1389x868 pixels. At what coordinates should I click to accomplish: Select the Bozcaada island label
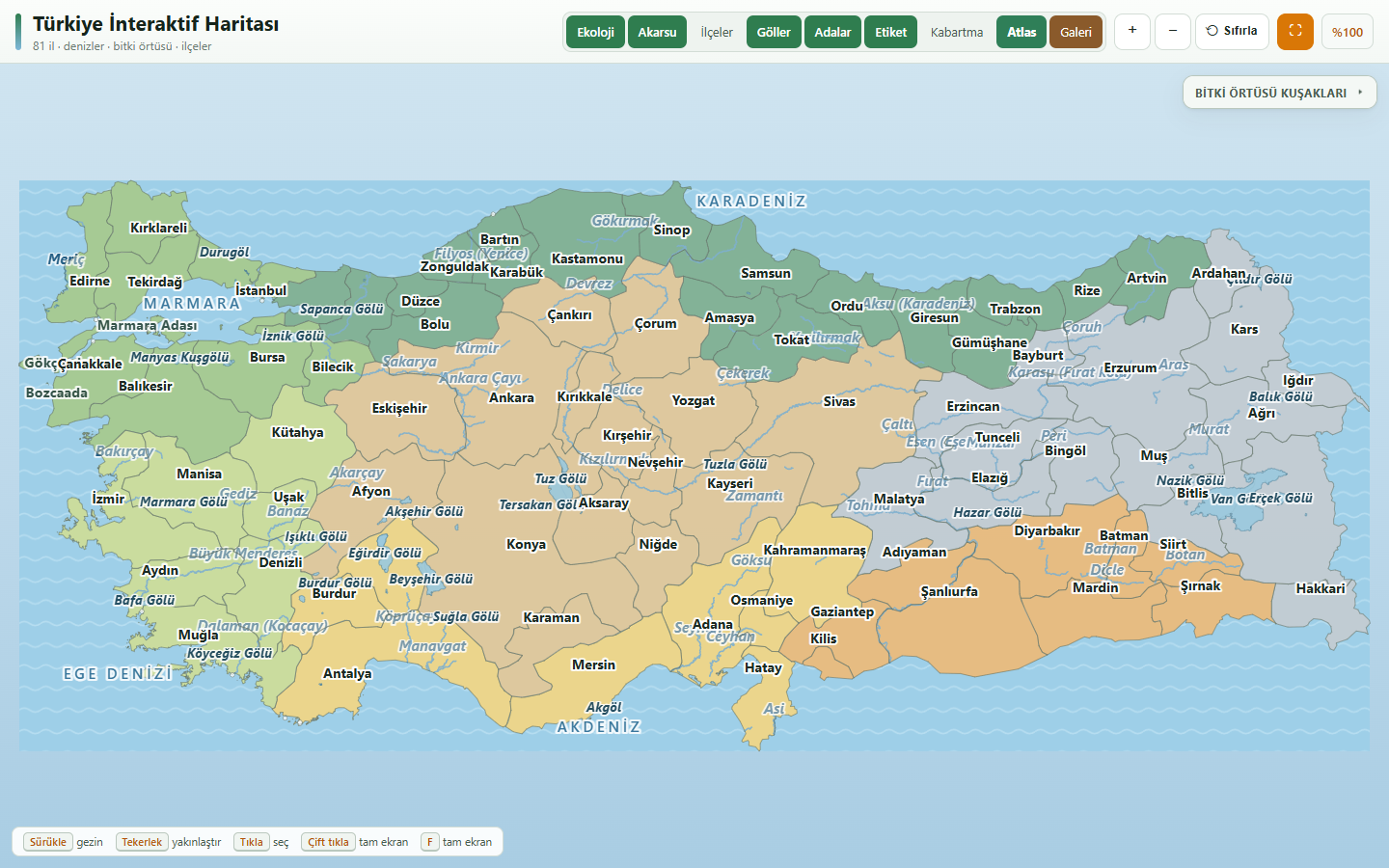coord(57,393)
